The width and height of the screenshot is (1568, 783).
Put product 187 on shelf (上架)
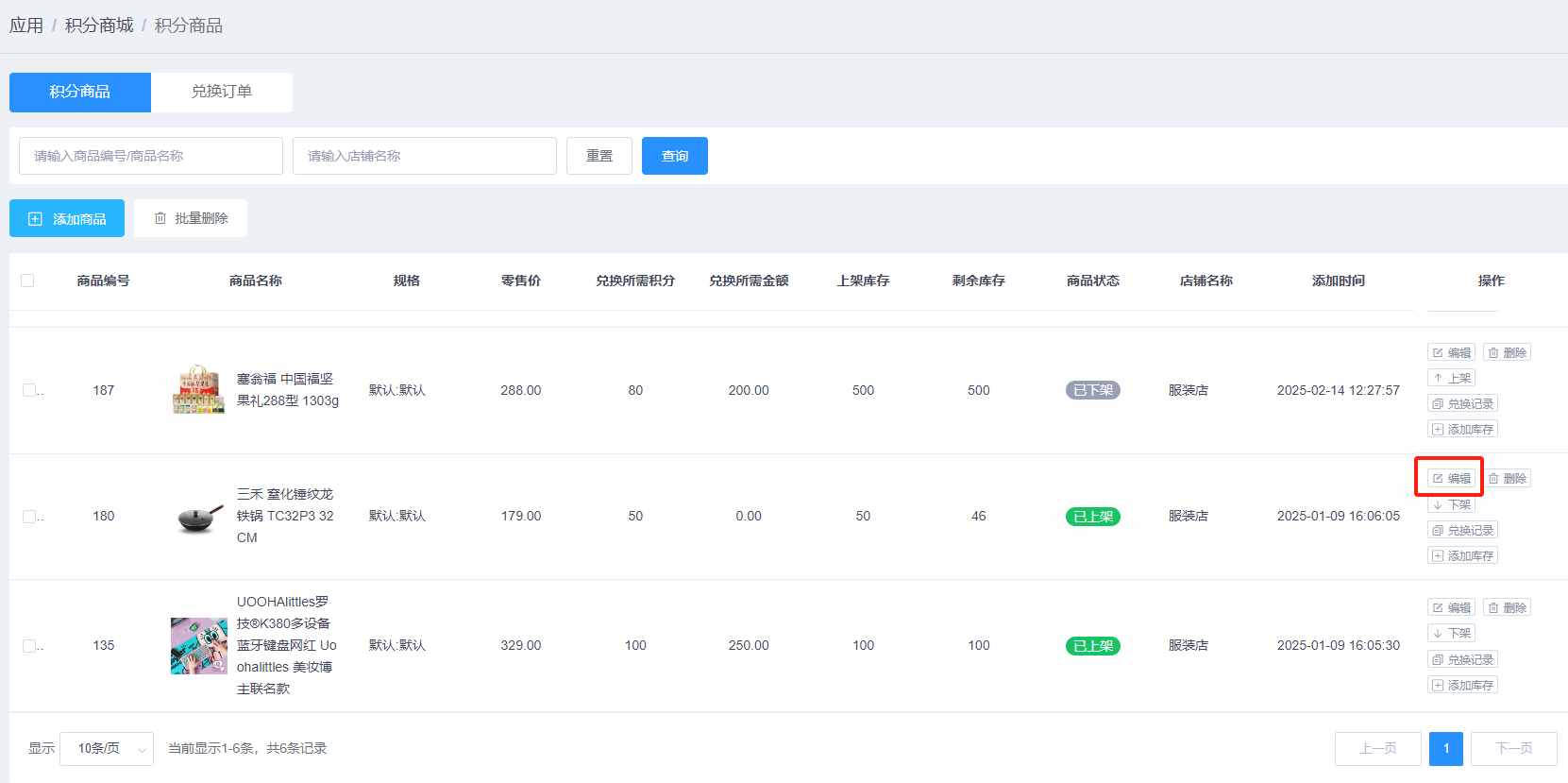[1451, 378]
